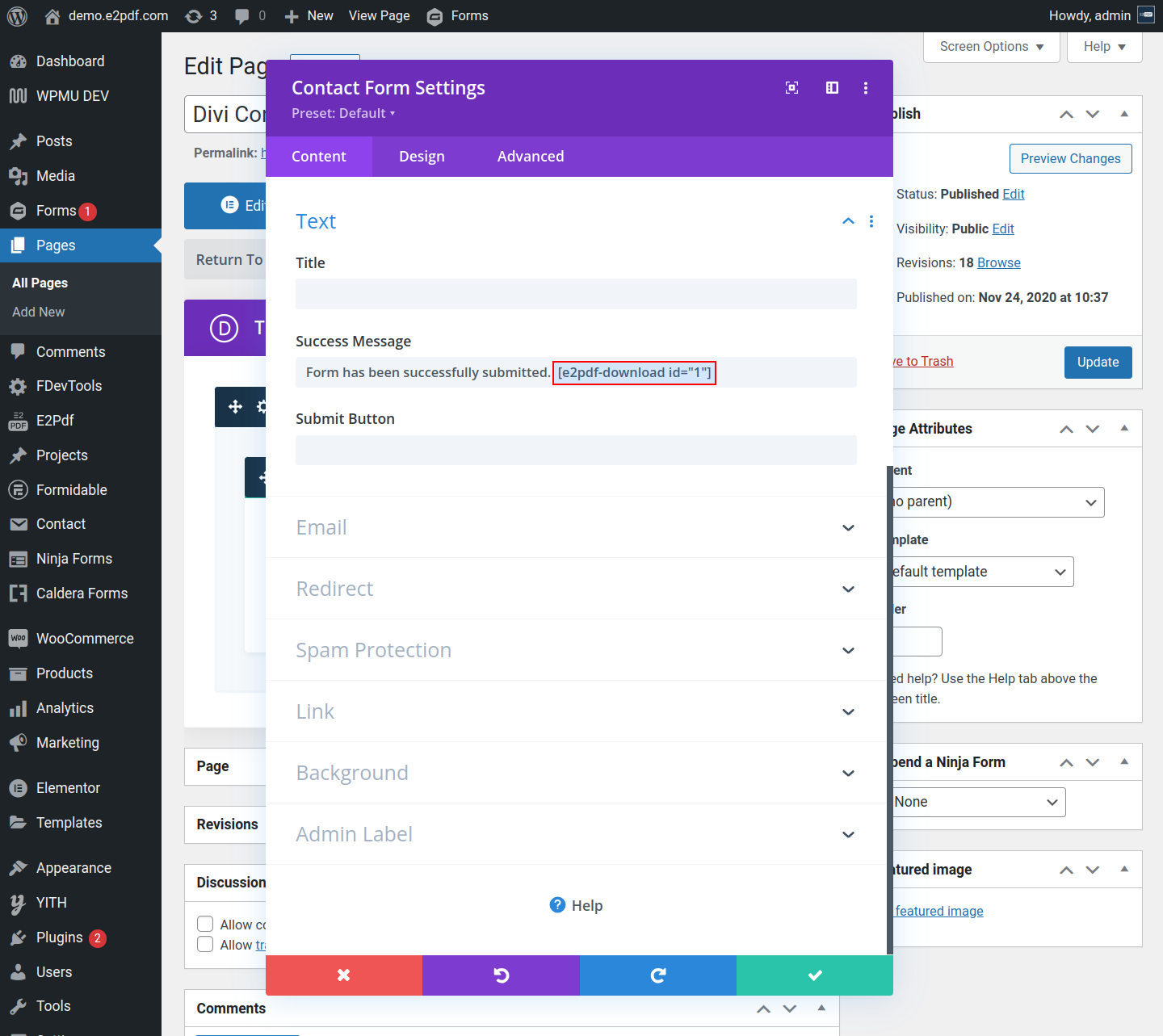Open the Ninja Form None dropdown
1163x1036 pixels.
point(976,802)
